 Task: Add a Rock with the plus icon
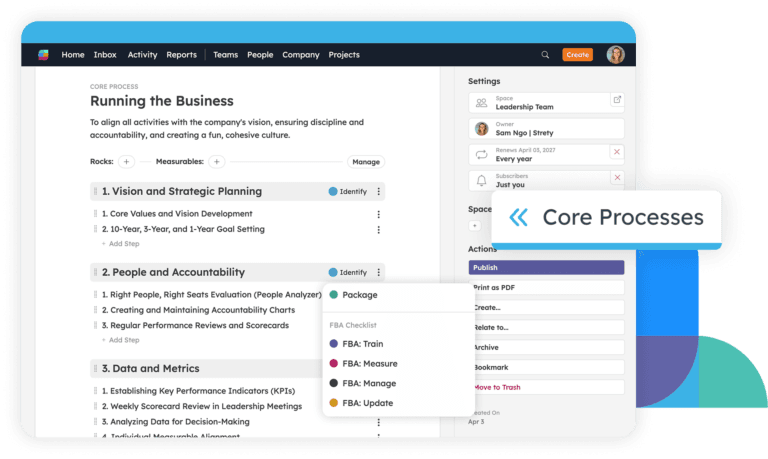(126, 161)
